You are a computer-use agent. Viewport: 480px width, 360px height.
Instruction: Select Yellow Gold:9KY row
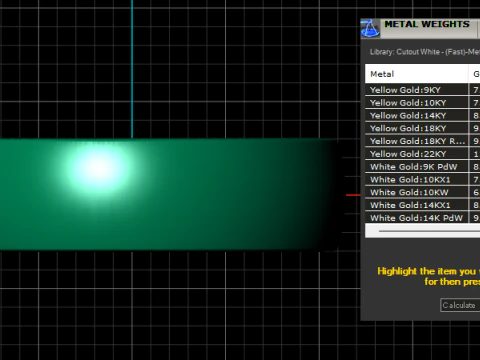423,90
